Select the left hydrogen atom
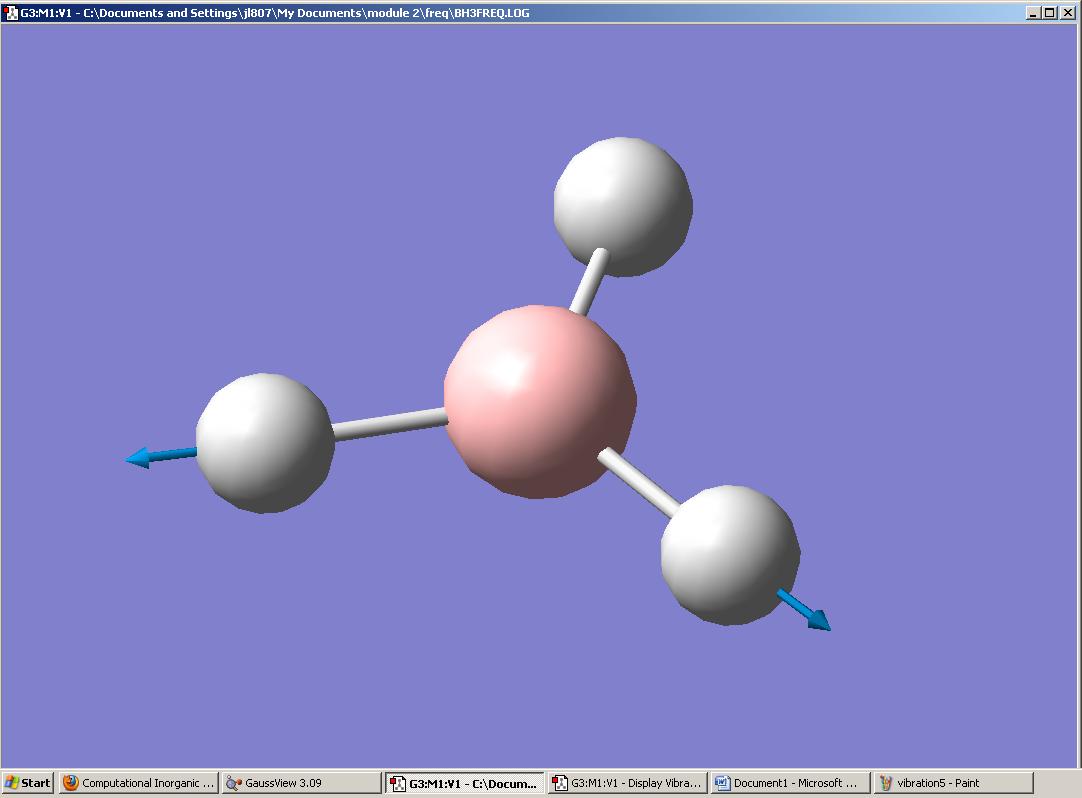 [265, 442]
